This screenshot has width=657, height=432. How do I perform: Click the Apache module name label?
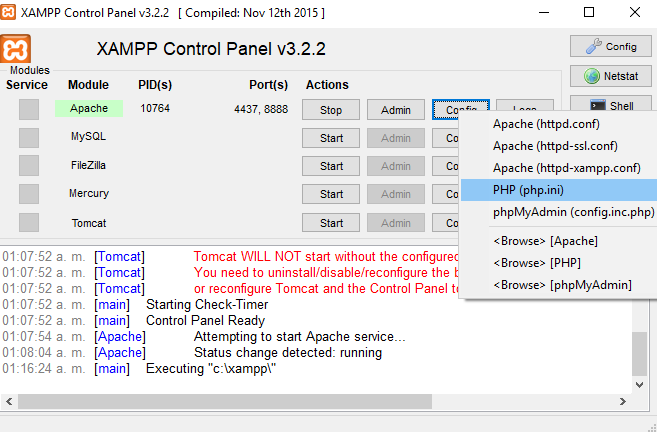coord(89,108)
